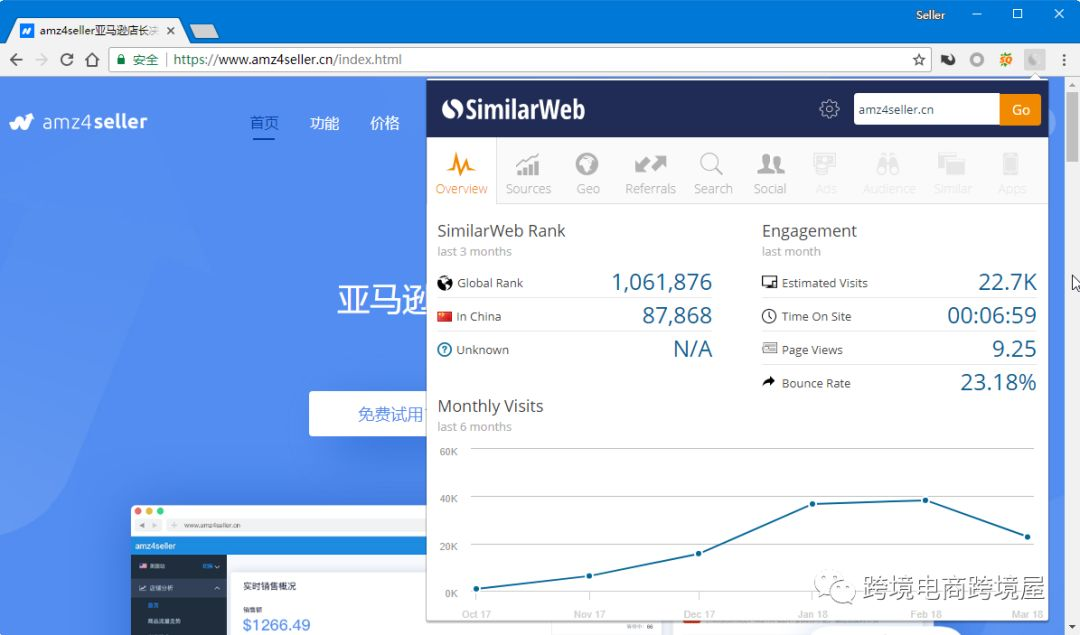Open SimilarWeb settings gear
The width and height of the screenshot is (1080, 635).
click(x=829, y=109)
